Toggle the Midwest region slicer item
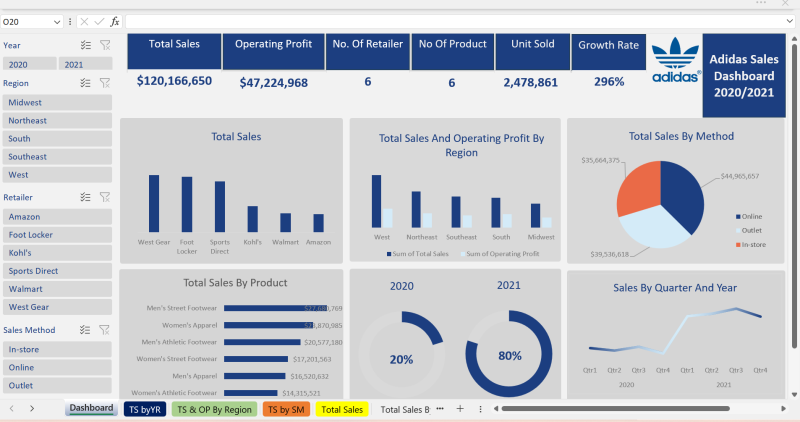The height and width of the screenshot is (422, 800). [x=57, y=103]
